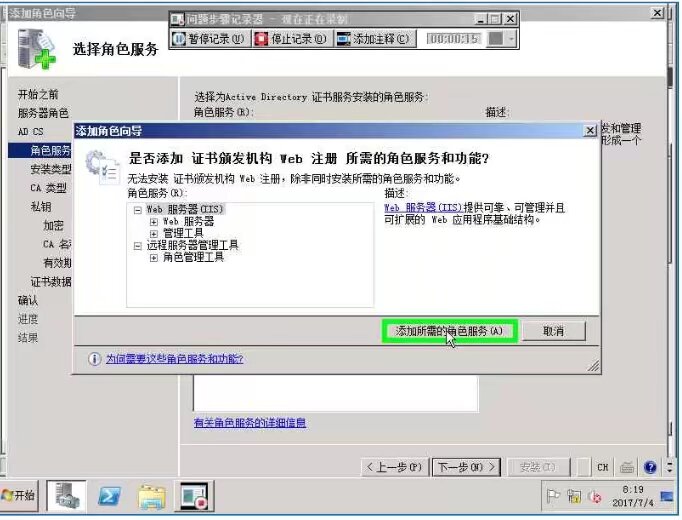The width and height of the screenshot is (682, 520).
Task: Select 安装类型 step in sidebar
Action: [50, 169]
